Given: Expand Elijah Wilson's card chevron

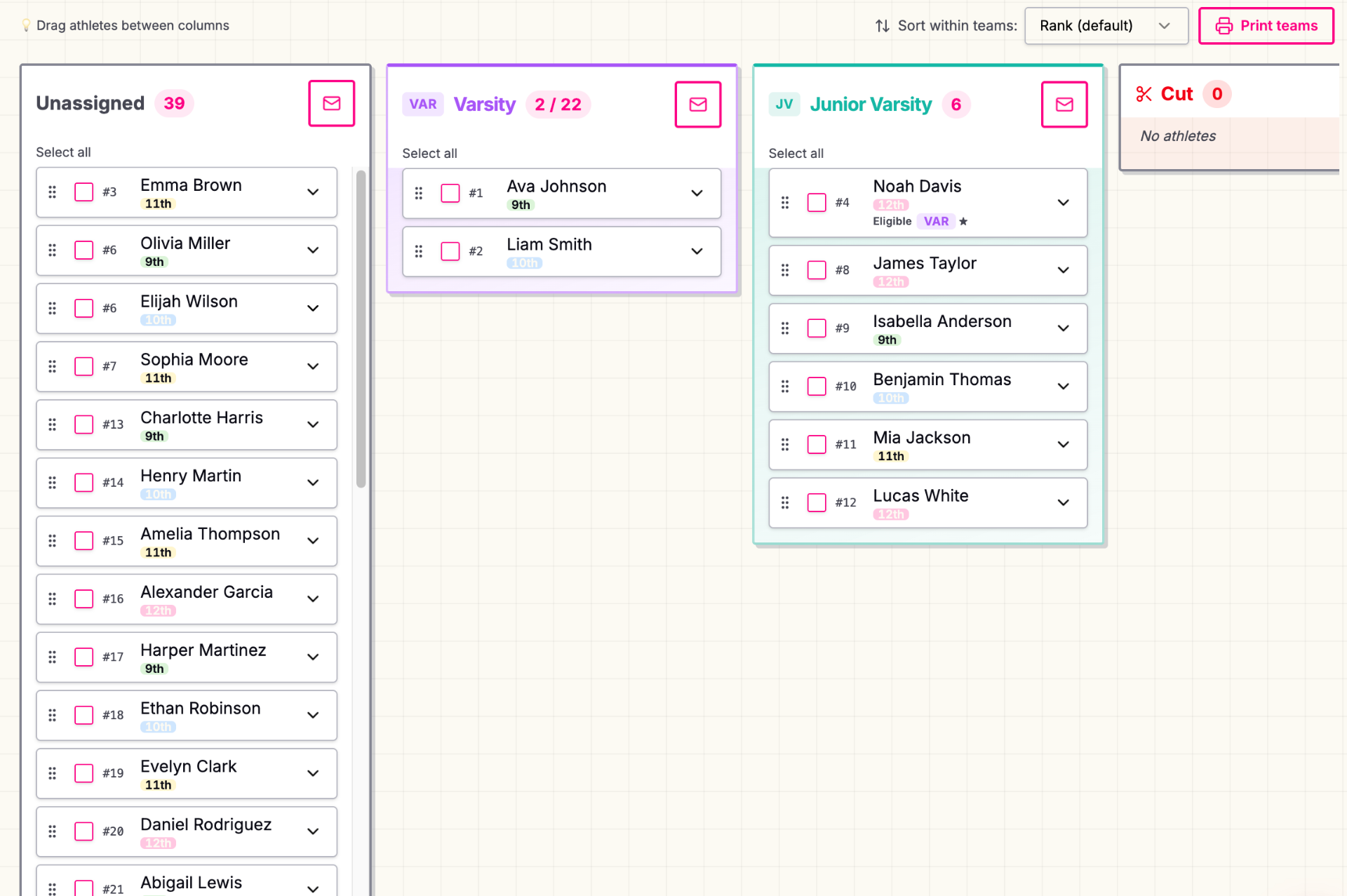Looking at the screenshot, I should pos(313,308).
